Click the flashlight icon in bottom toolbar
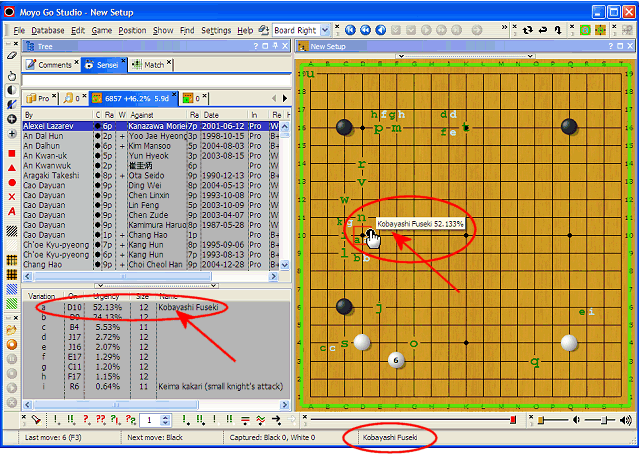Screen dimensions: 639x454 click(36, 420)
